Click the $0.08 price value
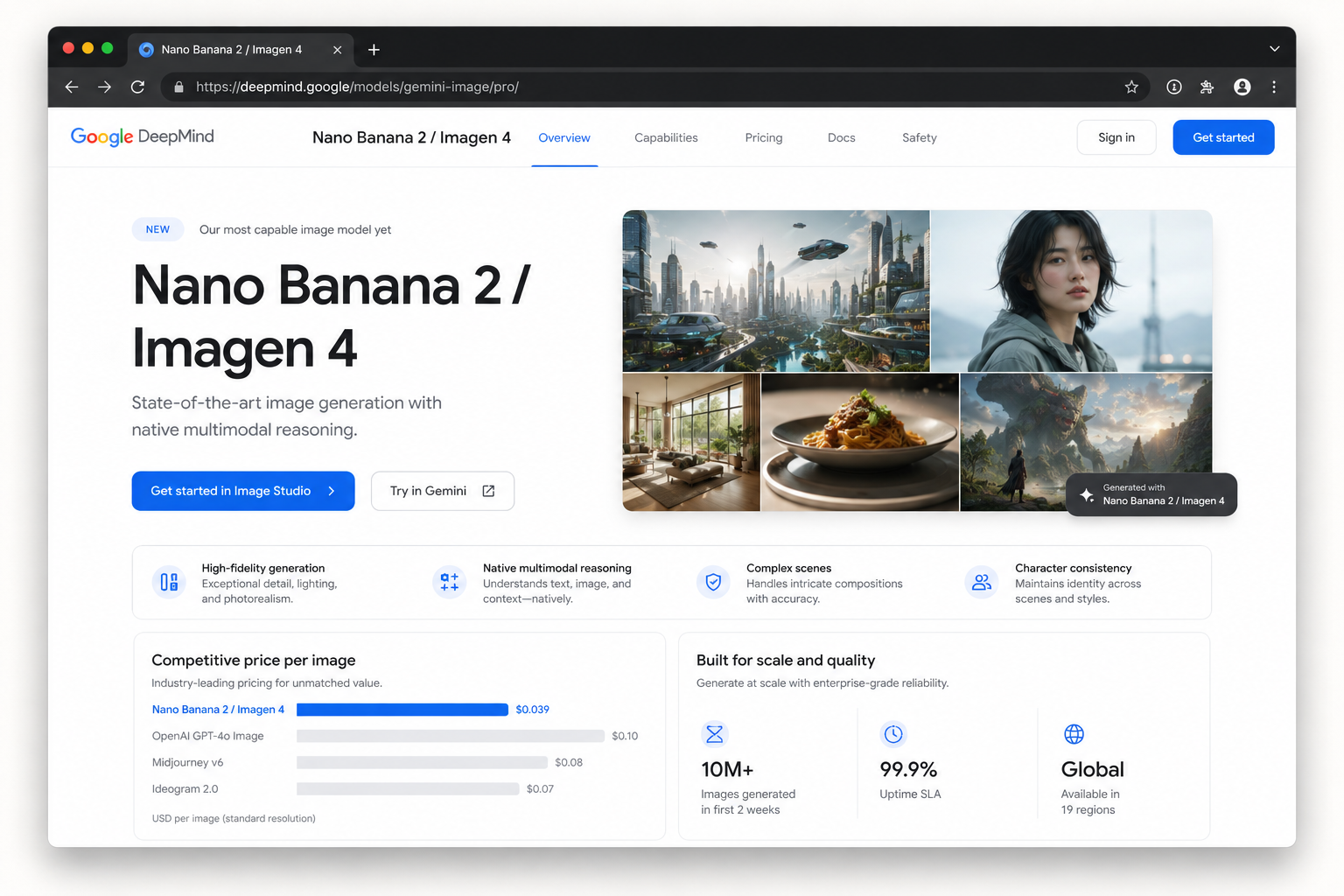Viewport: 1344px width, 896px height. (x=569, y=762)
